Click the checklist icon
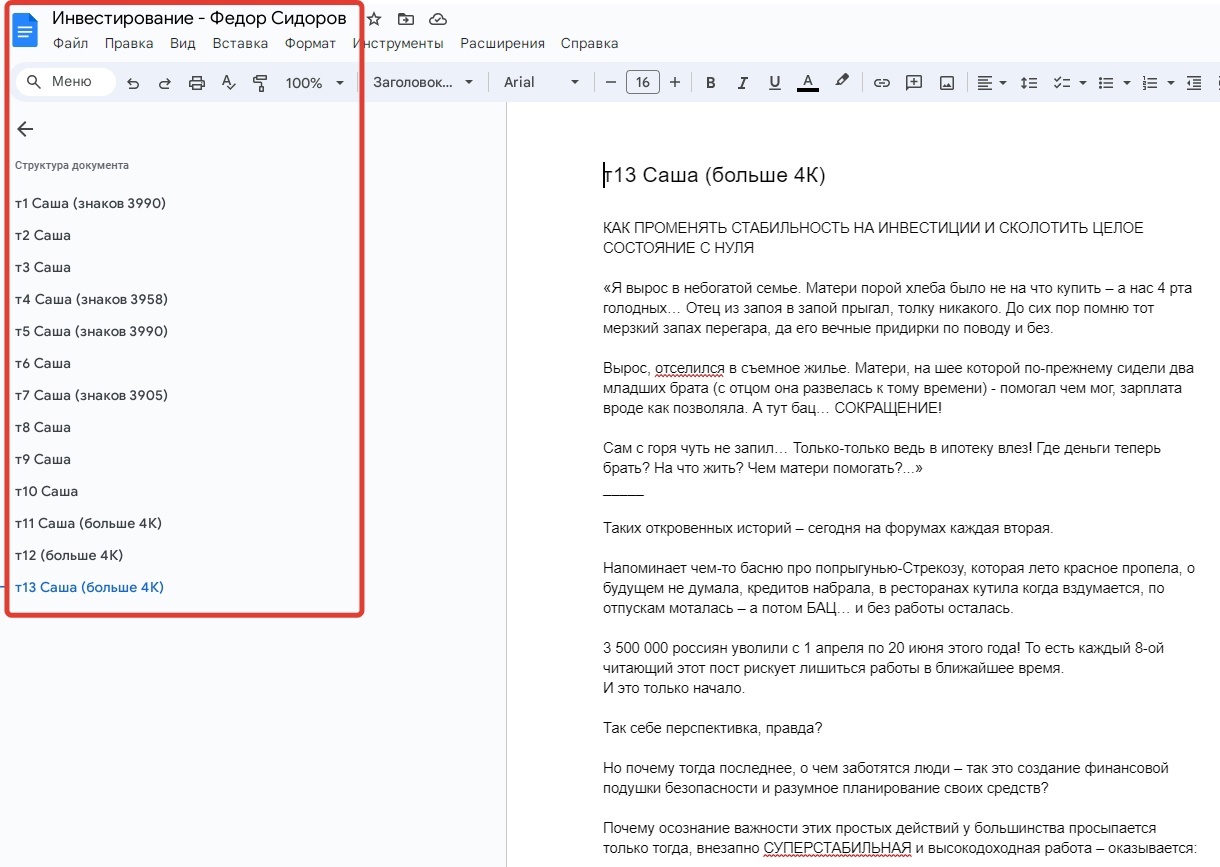1220x867 pixels. pos(1062,83)
